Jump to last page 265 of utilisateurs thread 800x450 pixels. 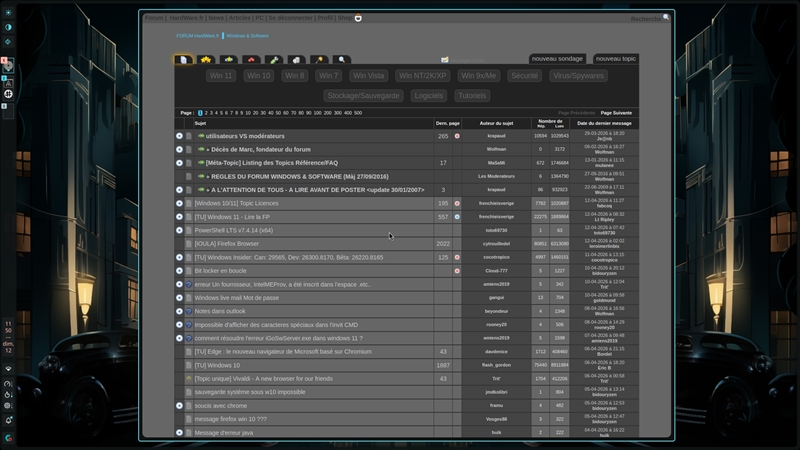443,136
